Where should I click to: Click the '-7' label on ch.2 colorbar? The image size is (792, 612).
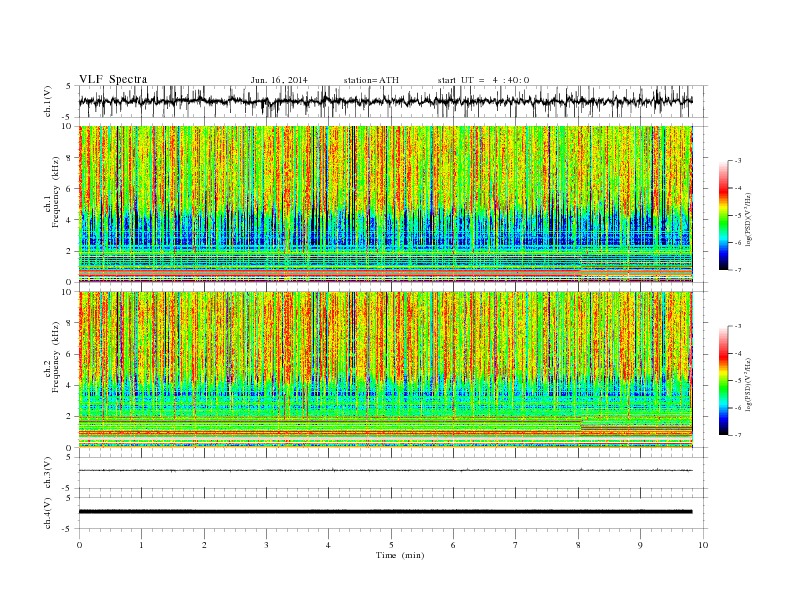[x=738, y=435]
